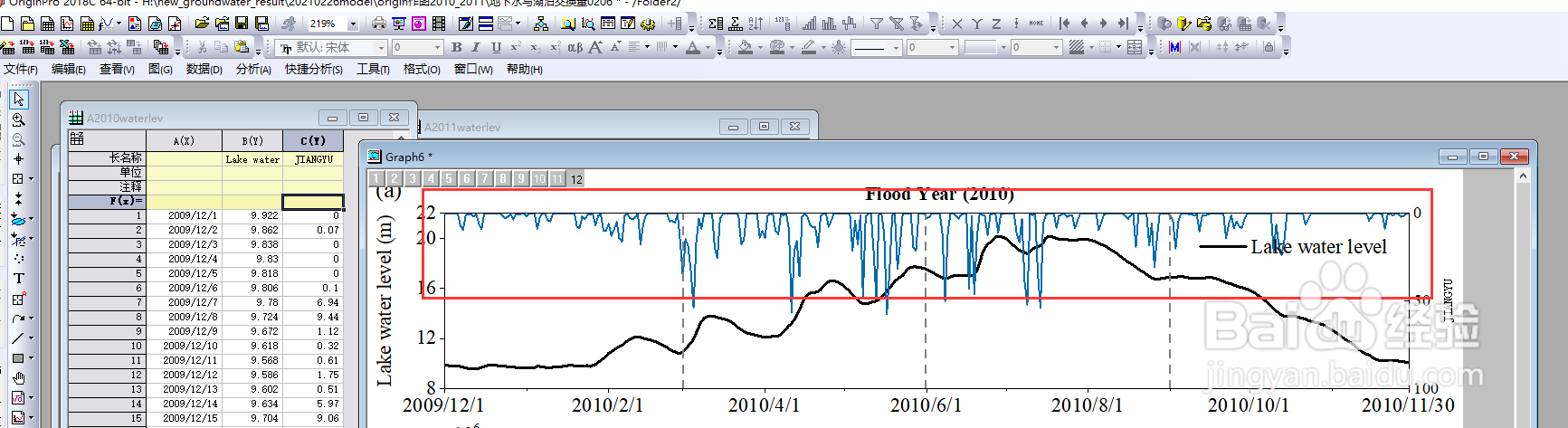
Task: Sort the worksheet using the sort icon
Action: point(755,24)
